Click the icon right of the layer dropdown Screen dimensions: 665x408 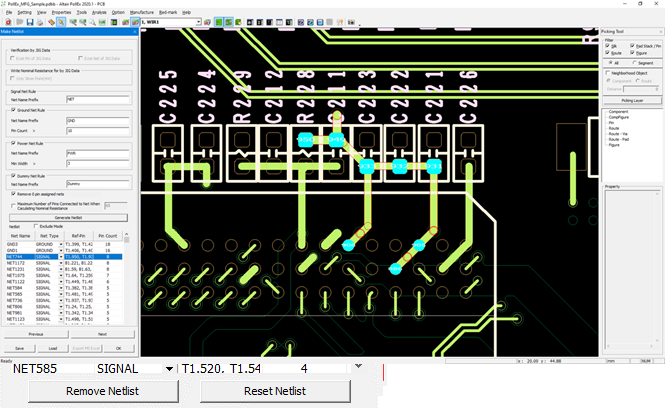[205, 20]
